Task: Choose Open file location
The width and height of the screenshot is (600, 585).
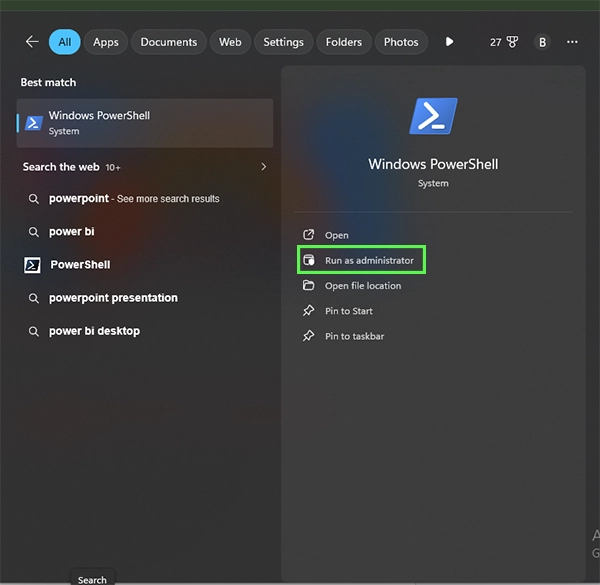Action: 363,286
